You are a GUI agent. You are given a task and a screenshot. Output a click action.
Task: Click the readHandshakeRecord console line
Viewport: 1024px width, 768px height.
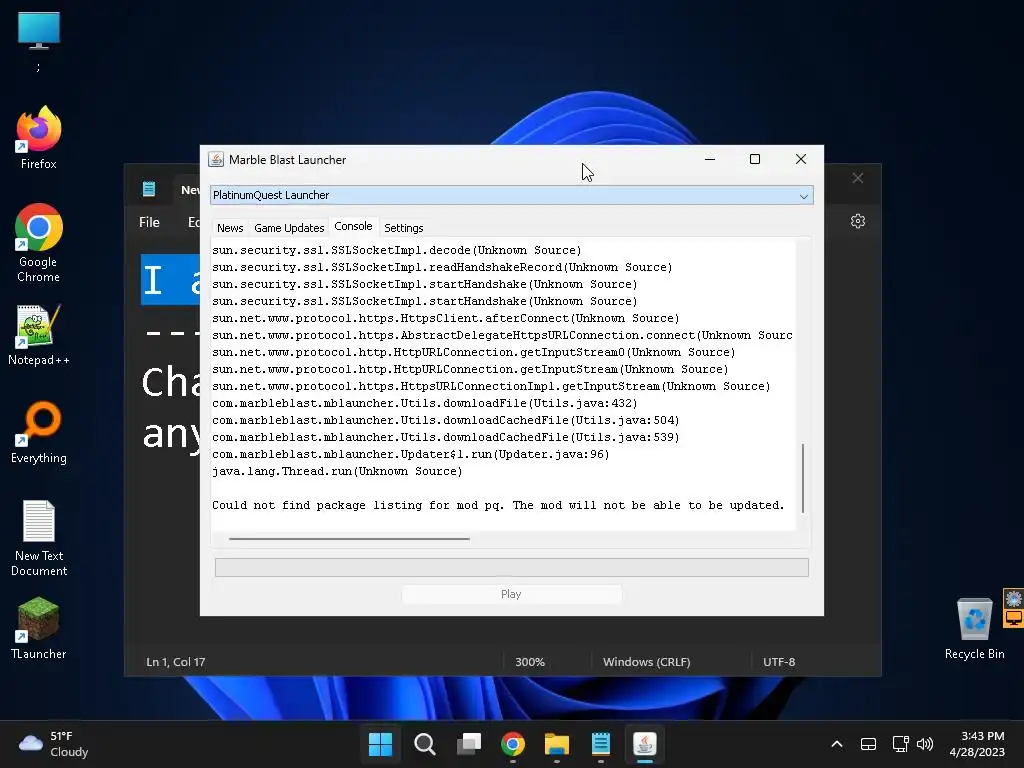(442, 267)
